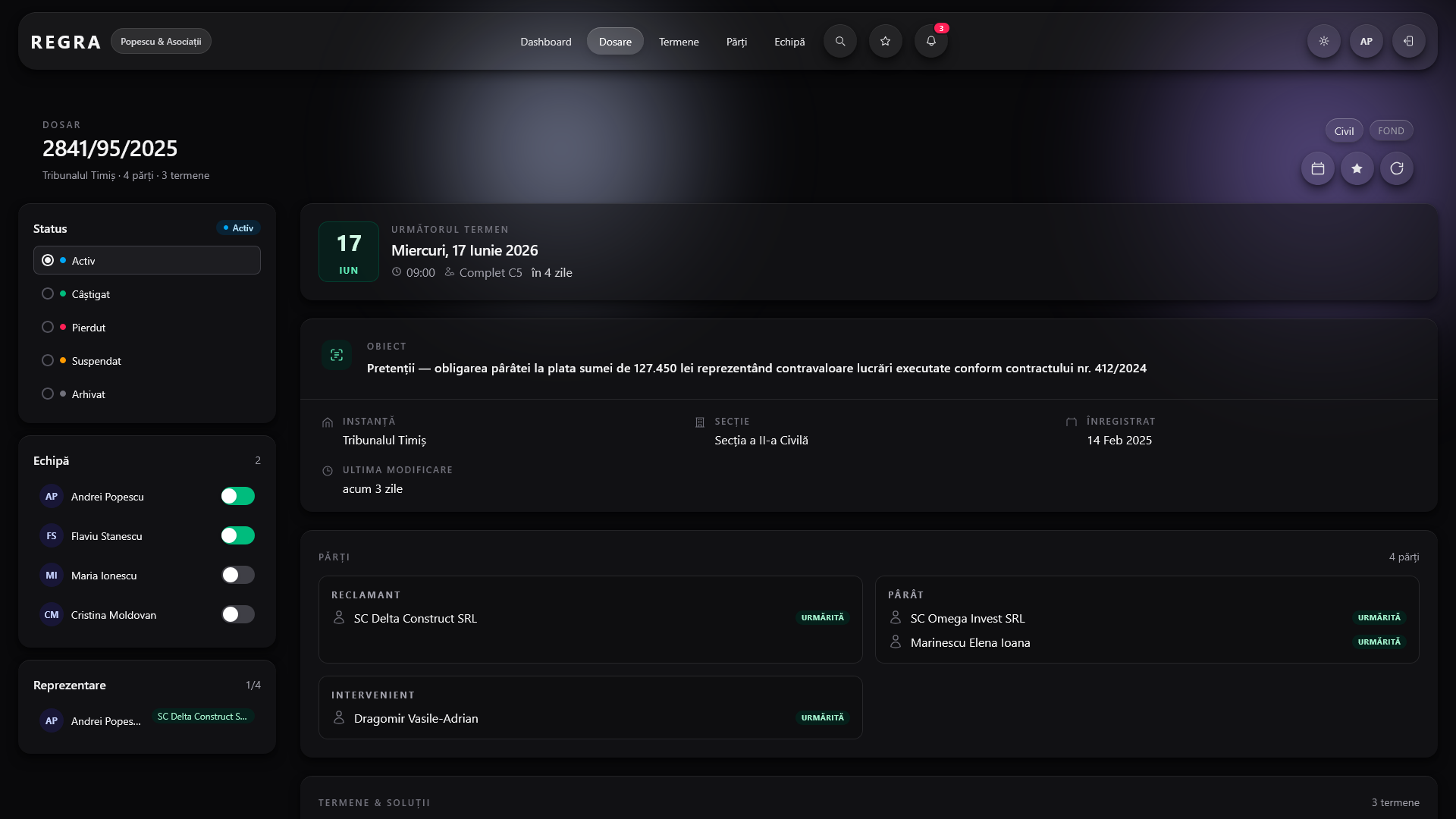Navigate to the Echipă tab
Viewport: 1456px width, 819px height.
coord(789,42)
